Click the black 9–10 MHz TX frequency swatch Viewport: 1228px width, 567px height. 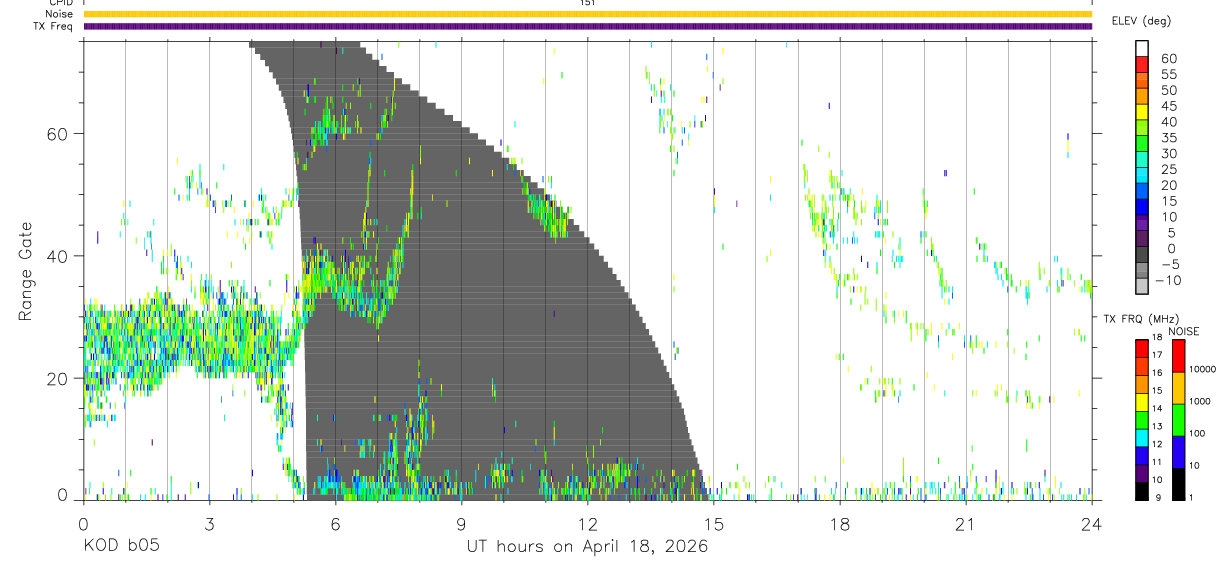(1141, 491)
